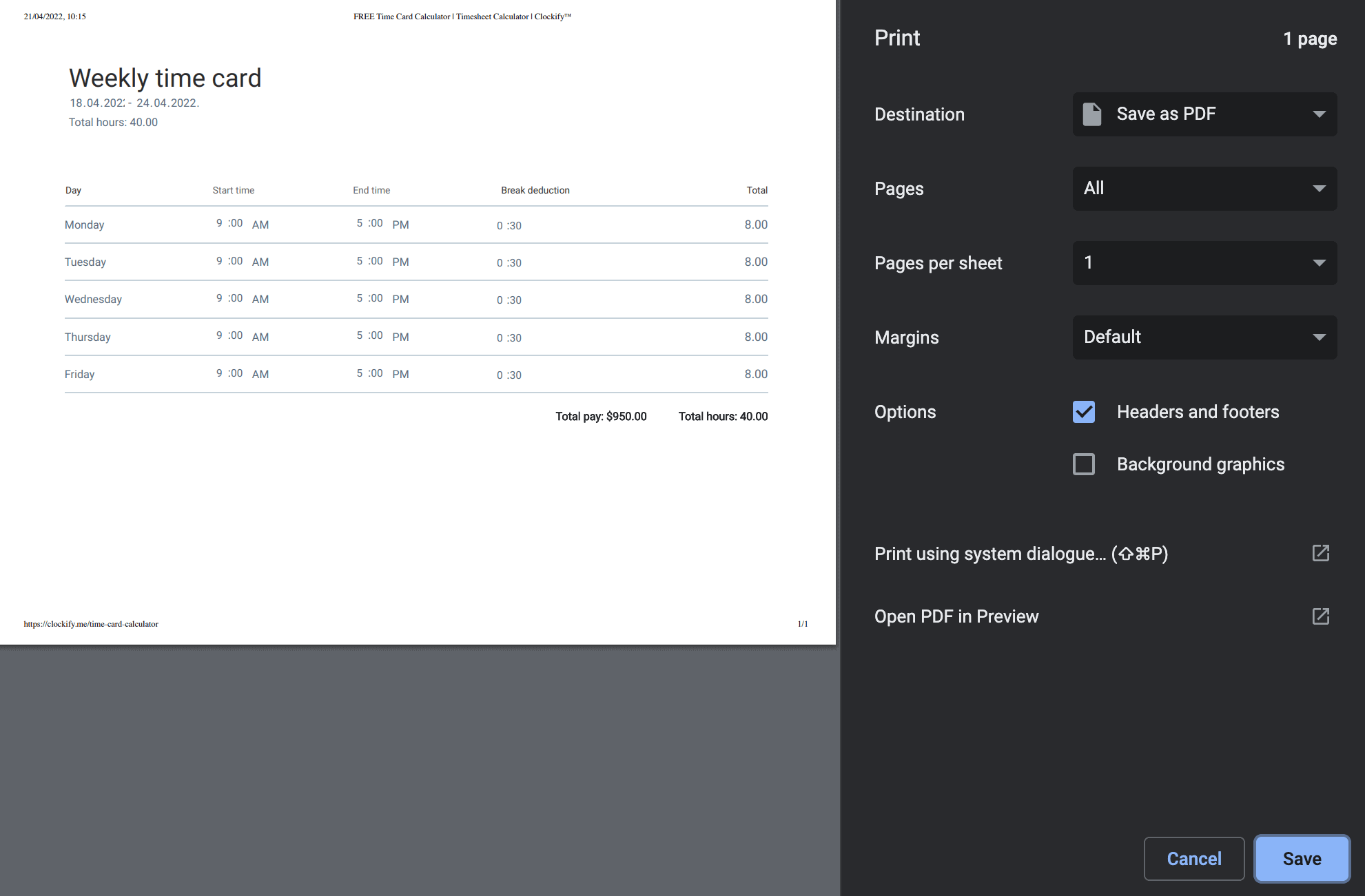
Task: Click the PDF document icon in destination
Action: pyautogui.click(x=1094, y=113)
